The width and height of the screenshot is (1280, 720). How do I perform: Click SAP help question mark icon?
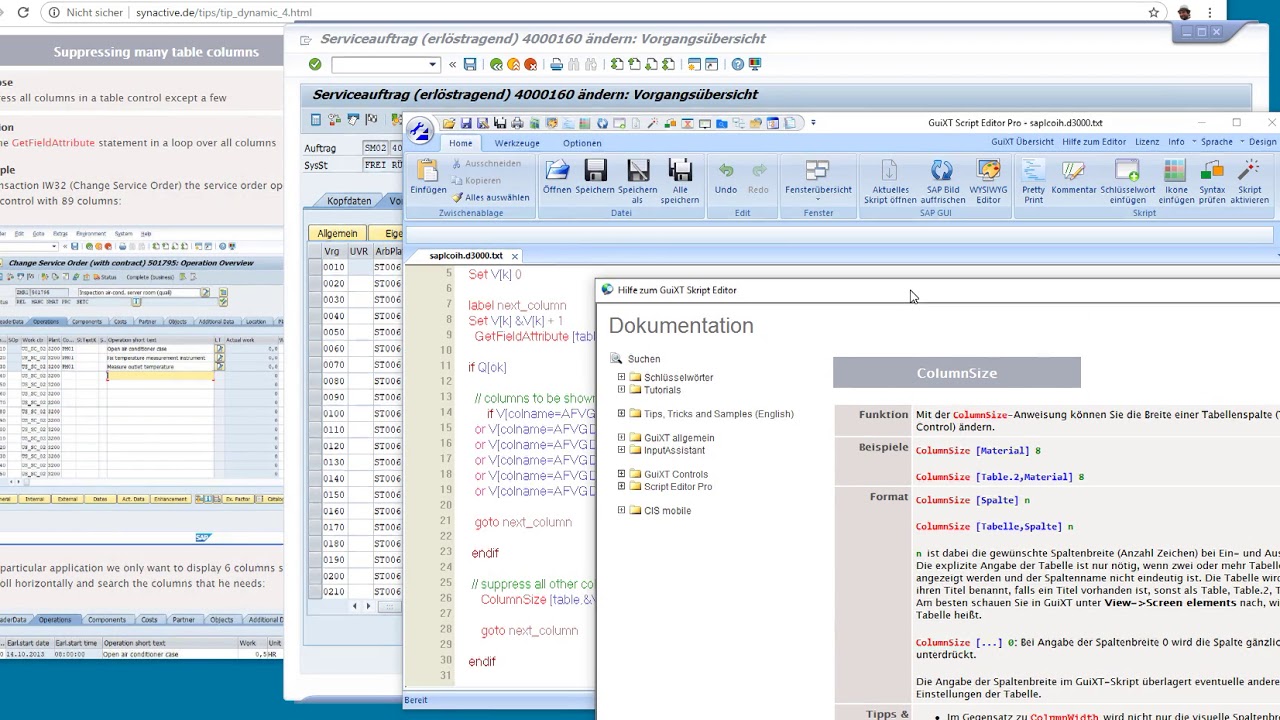pos(737,64)
